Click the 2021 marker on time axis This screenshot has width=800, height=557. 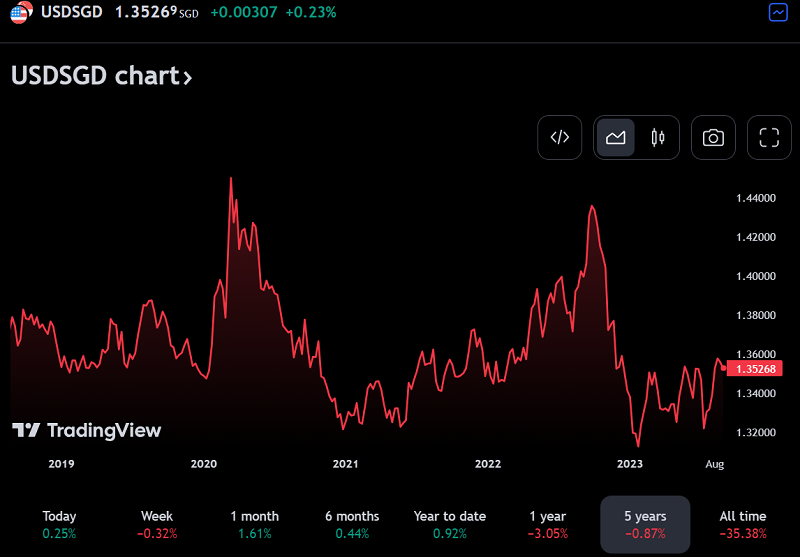click(345, 464)
